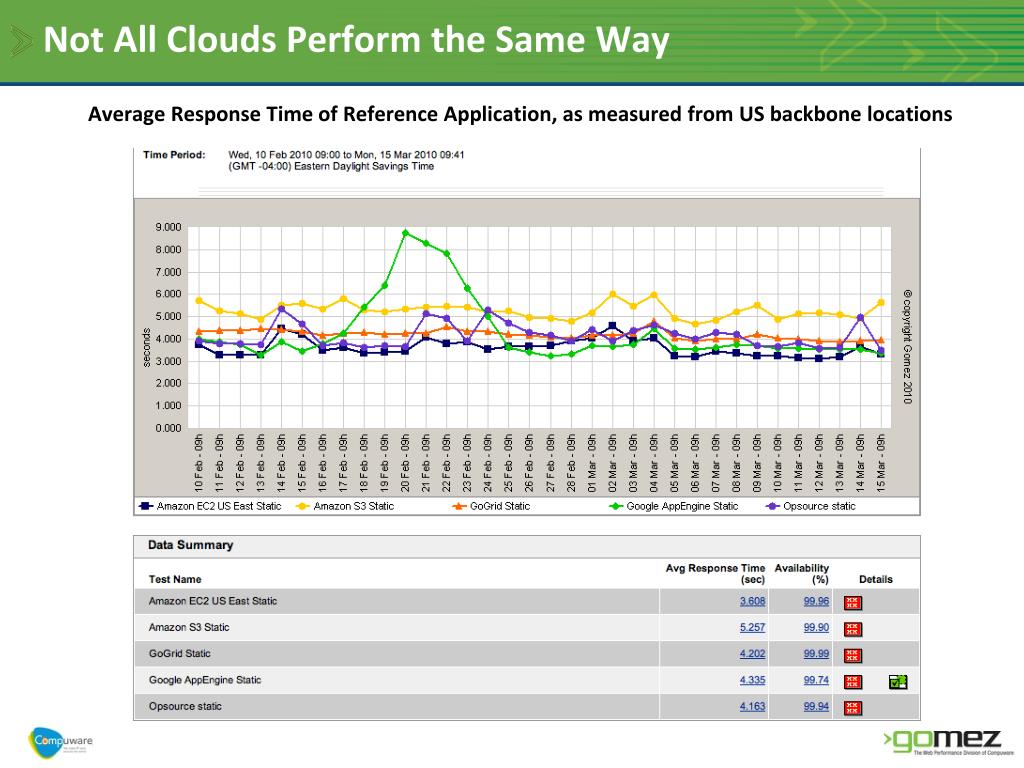Open Google AppEngine availability link 99.74
The width and height of the screenshot is (1024, 768).
pyautogui.click(x=816, y=680)
